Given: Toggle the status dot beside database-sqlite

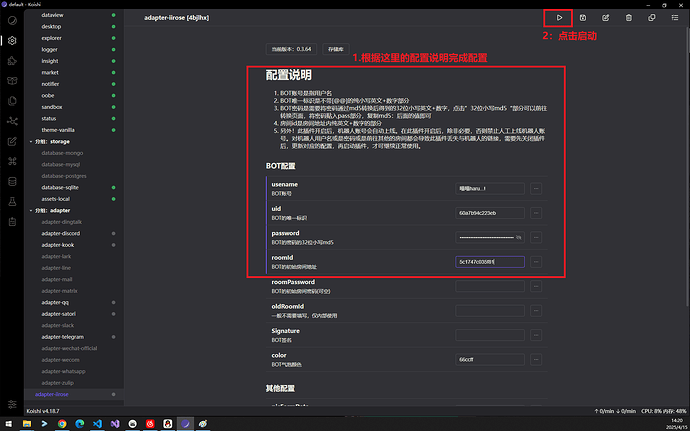Looking at the screenshot, I should [x=114, y=188].
